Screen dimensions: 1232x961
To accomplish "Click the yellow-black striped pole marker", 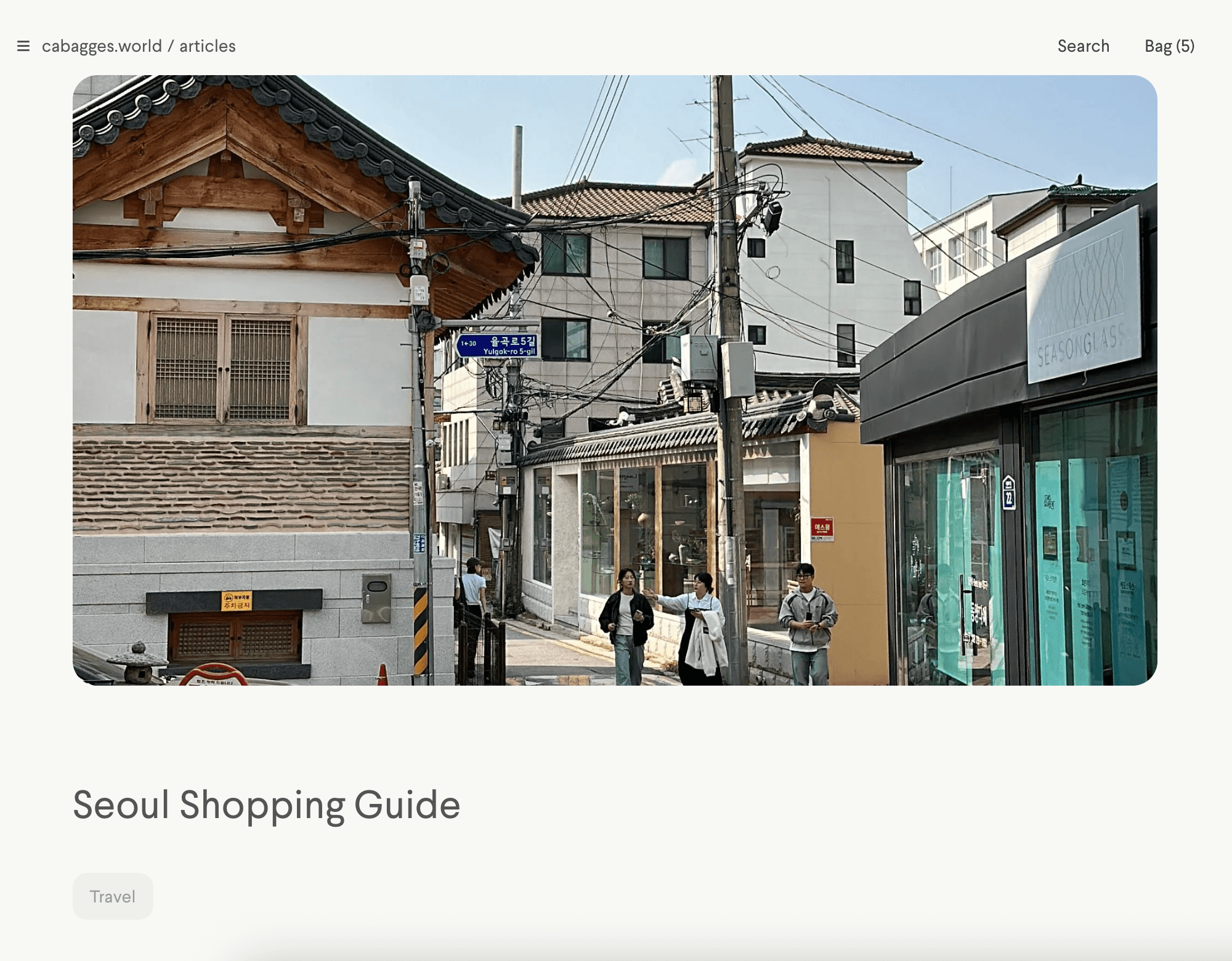I will point(421,631).
